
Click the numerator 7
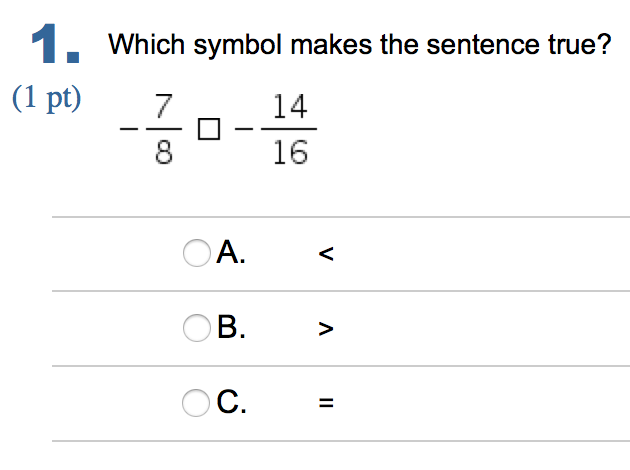165,107
